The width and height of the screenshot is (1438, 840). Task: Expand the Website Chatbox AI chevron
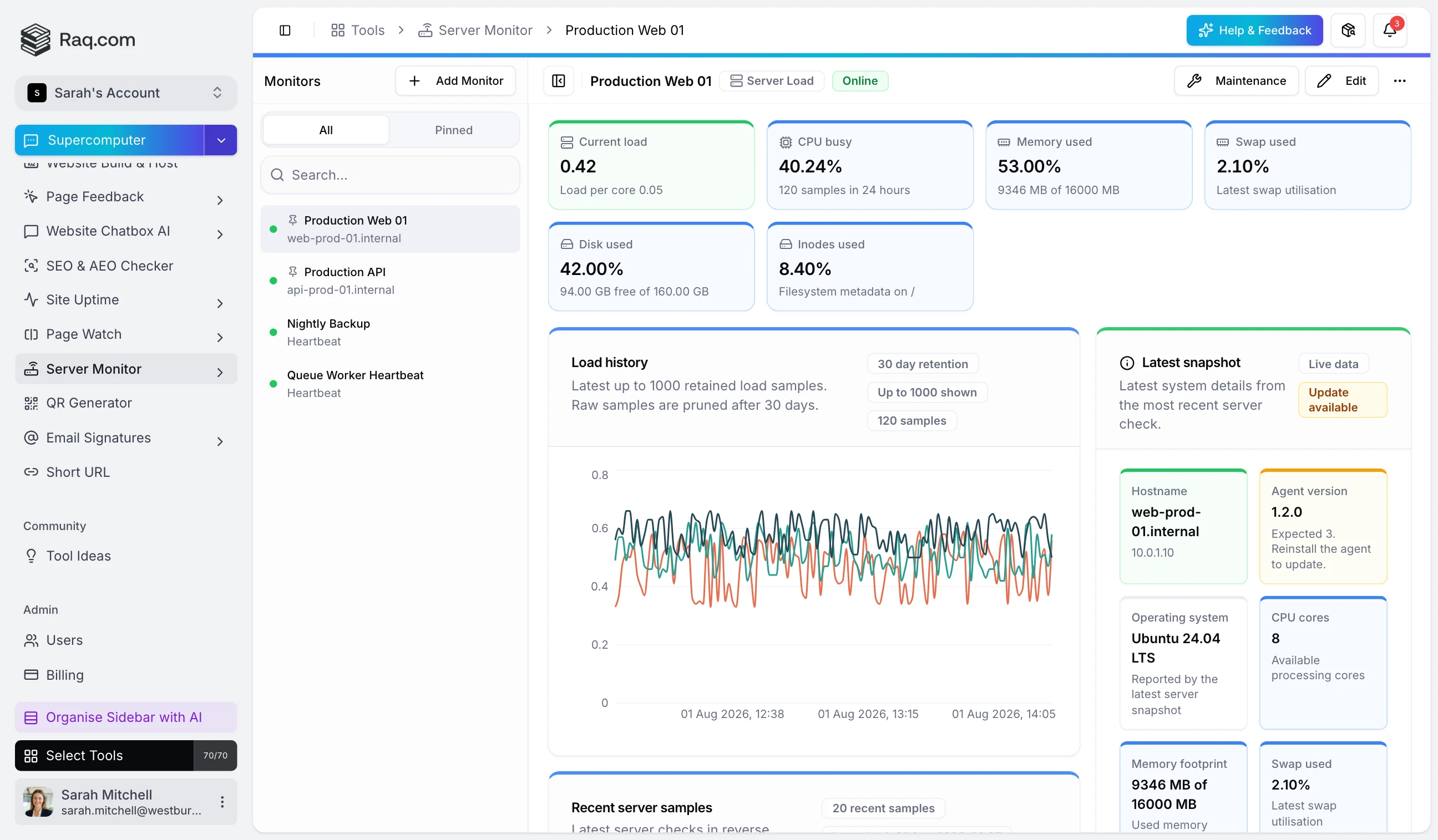(220, 235)
